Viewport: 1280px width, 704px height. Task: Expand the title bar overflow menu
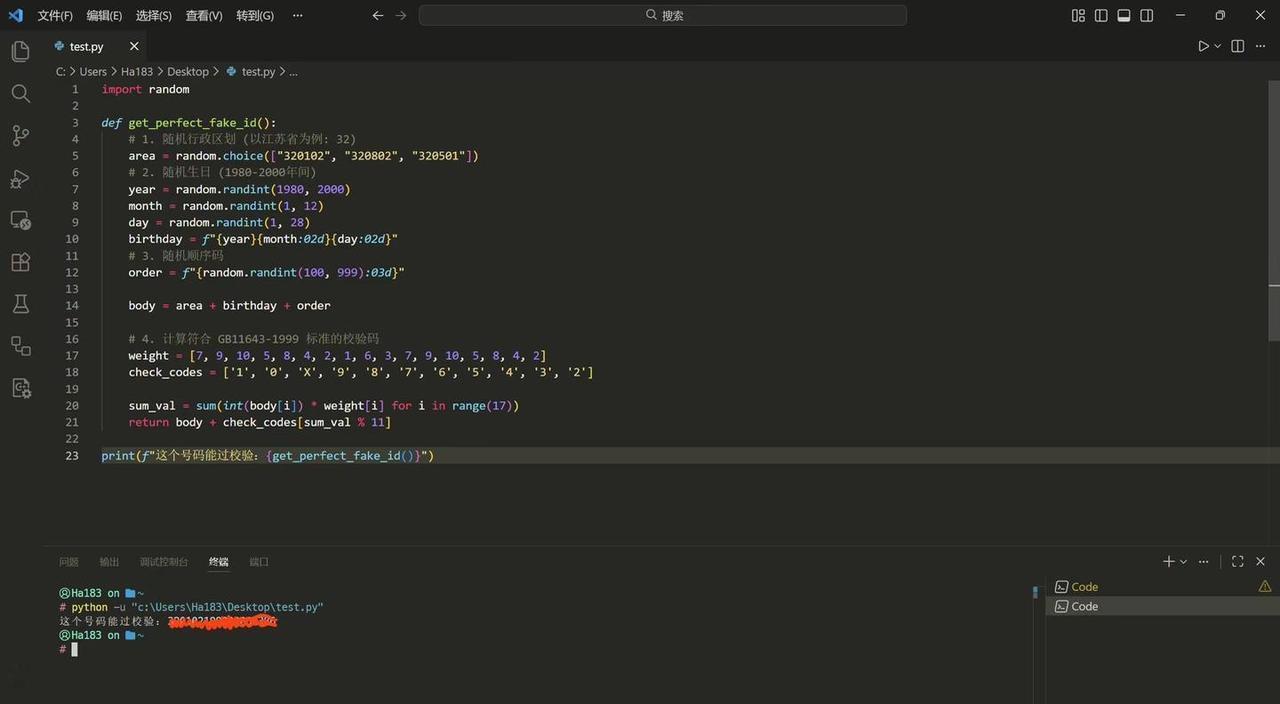297,15
